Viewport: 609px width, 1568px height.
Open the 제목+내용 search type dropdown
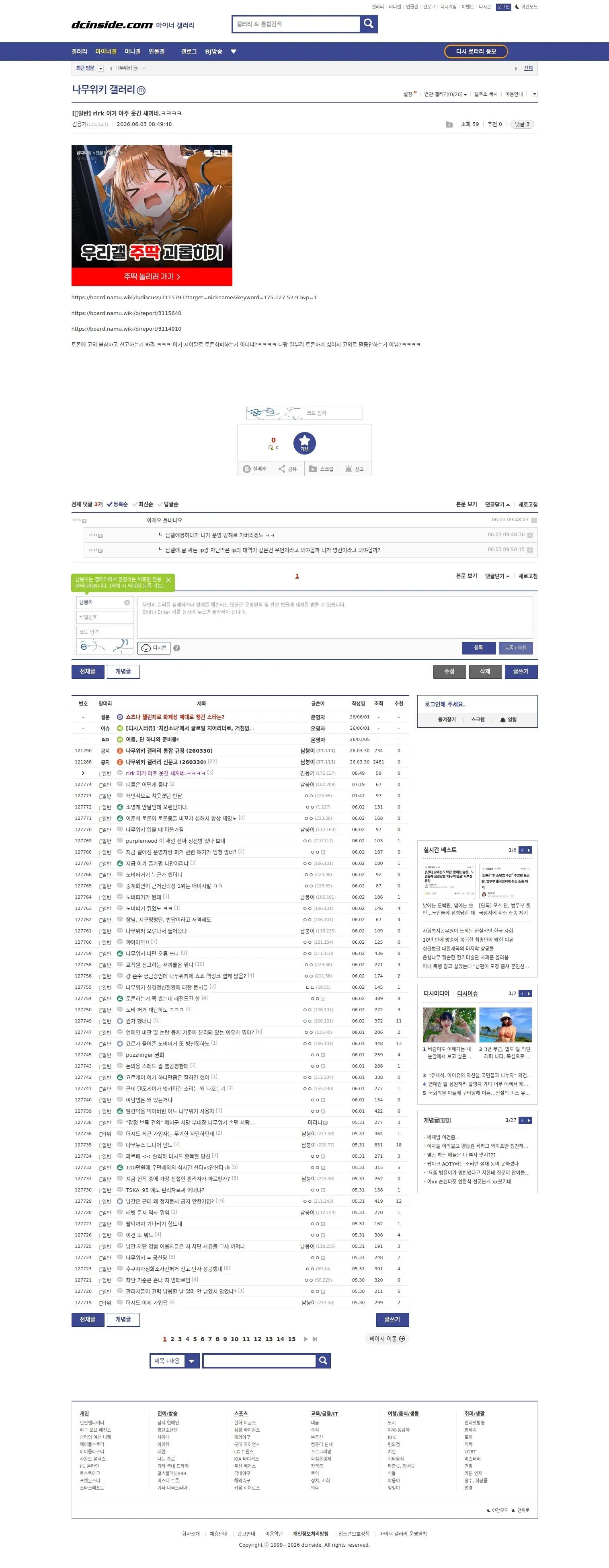tap(175, 1360)
